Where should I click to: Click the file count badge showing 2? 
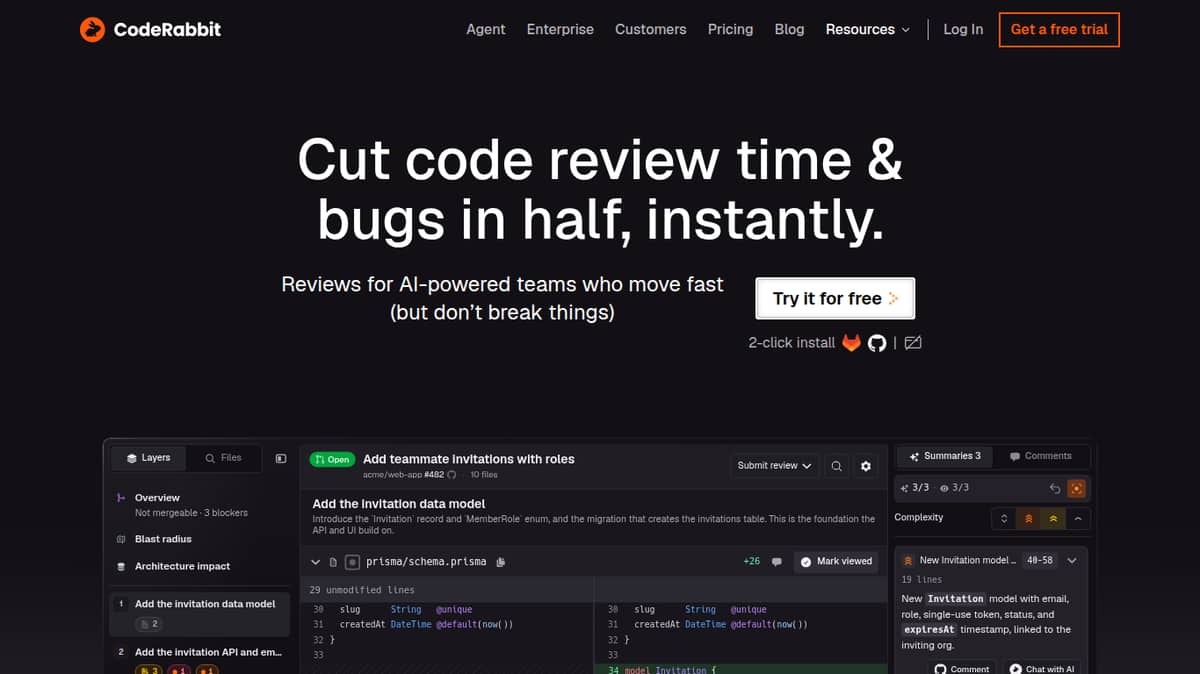pyautogui.click(x=150, y=624)
